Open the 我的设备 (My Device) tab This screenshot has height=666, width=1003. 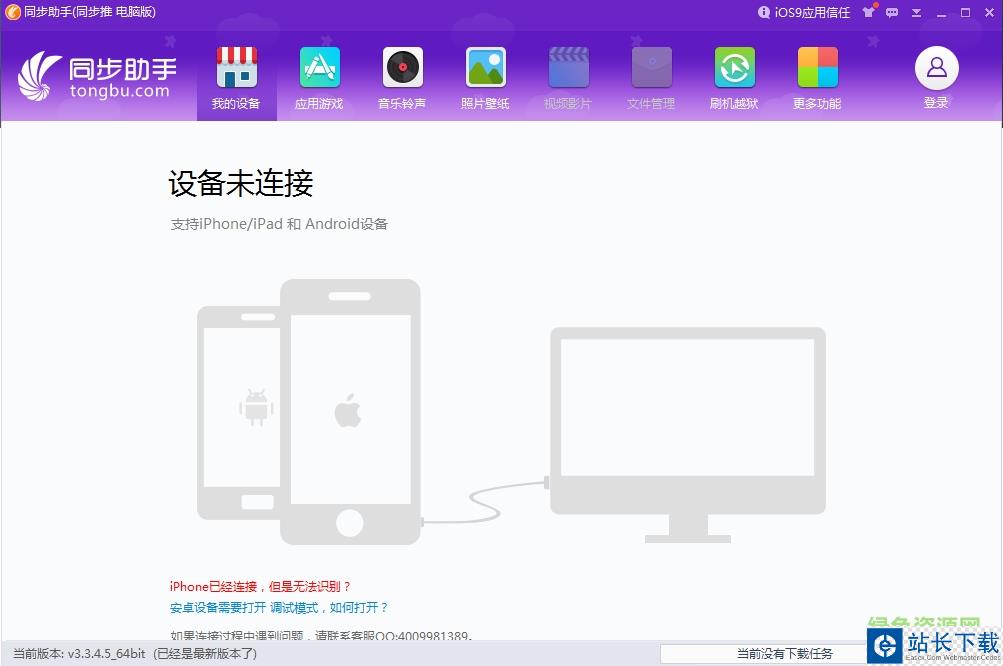coord(236,78)
